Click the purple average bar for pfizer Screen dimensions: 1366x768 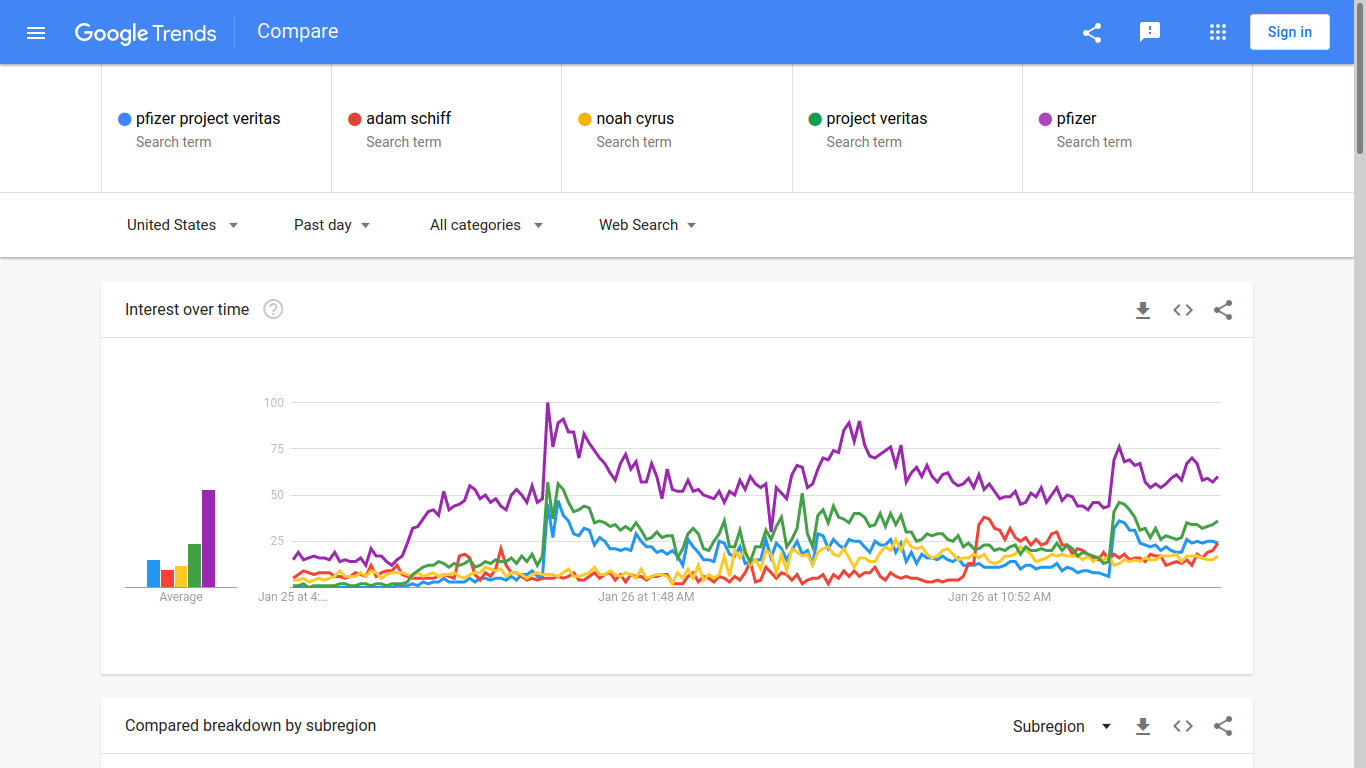[208, 538]
